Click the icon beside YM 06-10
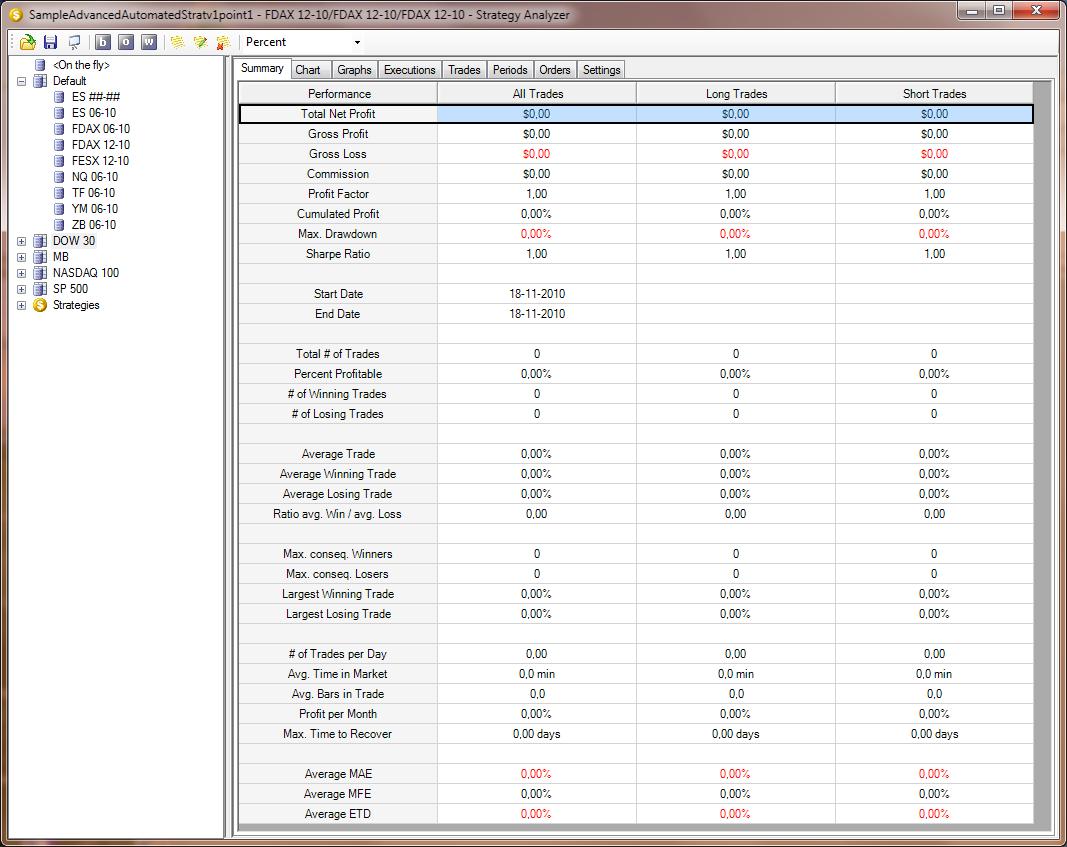The height and width of the screenshot is (847, 1067). [x=59, y=209]
